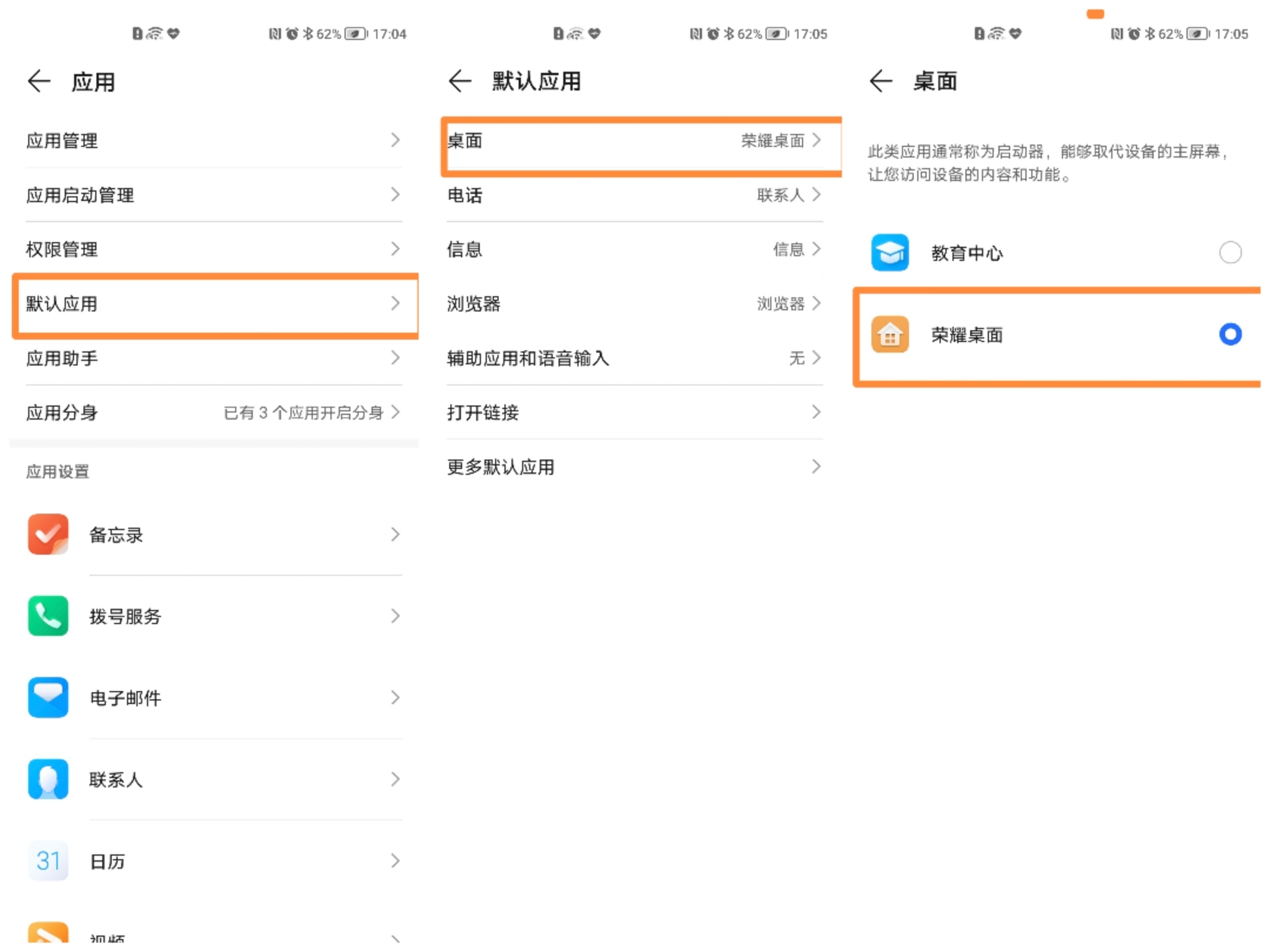Expand 电话 default app chevron
The image size is (1270, 952).
click(816, 195)
